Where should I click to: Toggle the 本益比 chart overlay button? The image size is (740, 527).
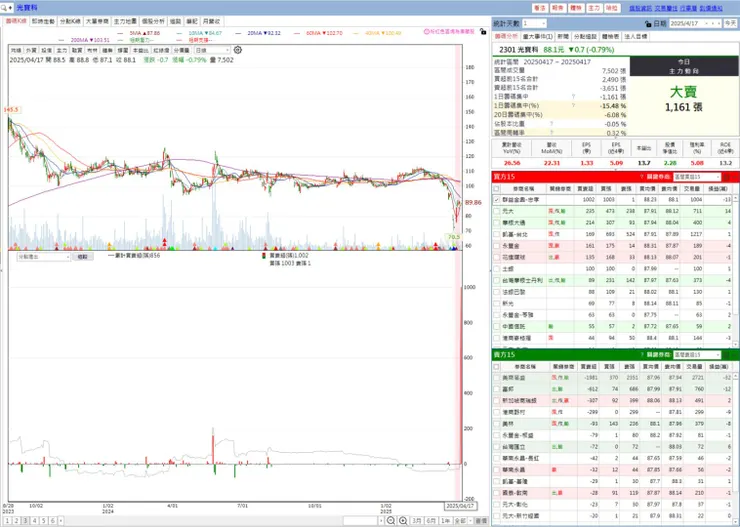tap(140, 50)
